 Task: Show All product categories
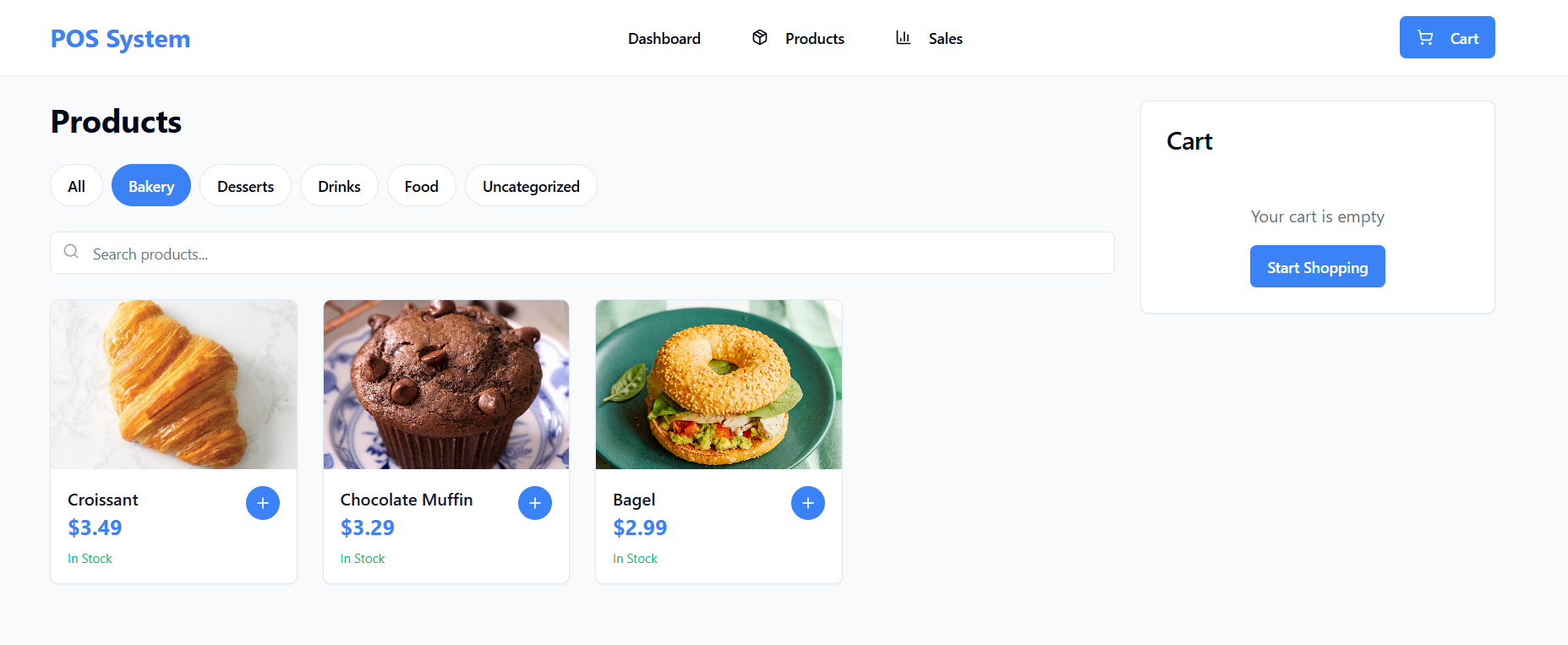click(x=76, y=186)
